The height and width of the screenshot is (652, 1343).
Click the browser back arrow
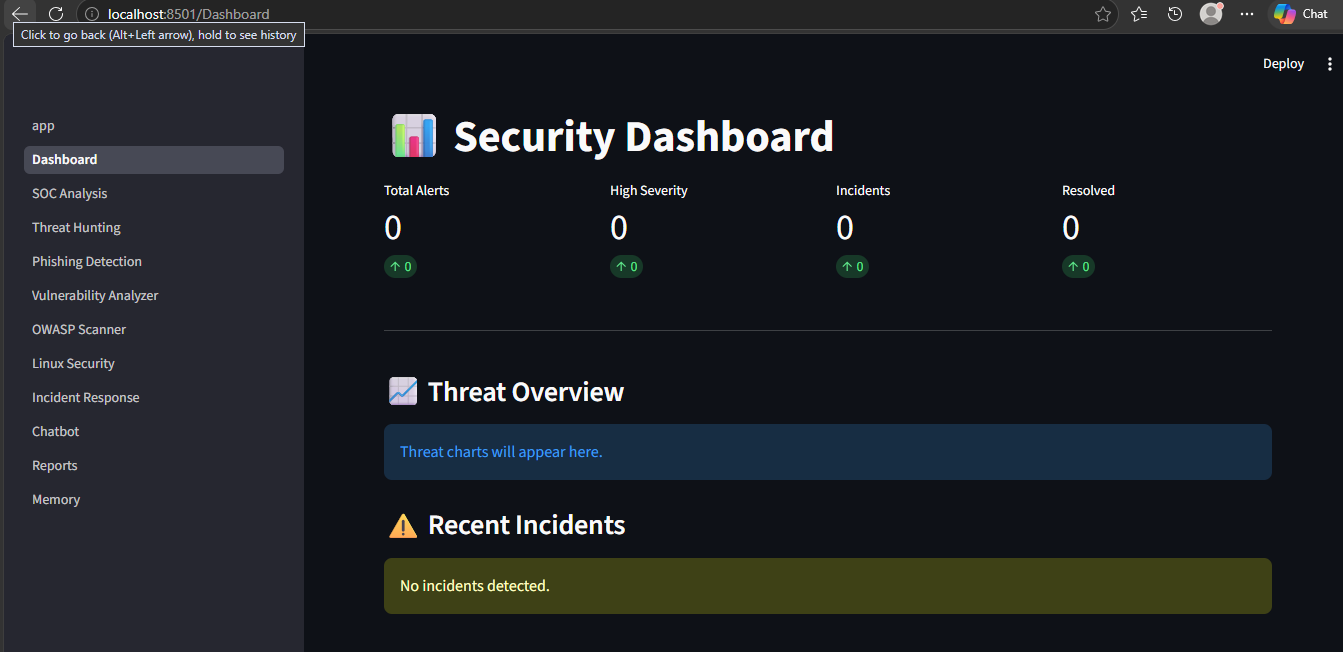tap(20, 14)
